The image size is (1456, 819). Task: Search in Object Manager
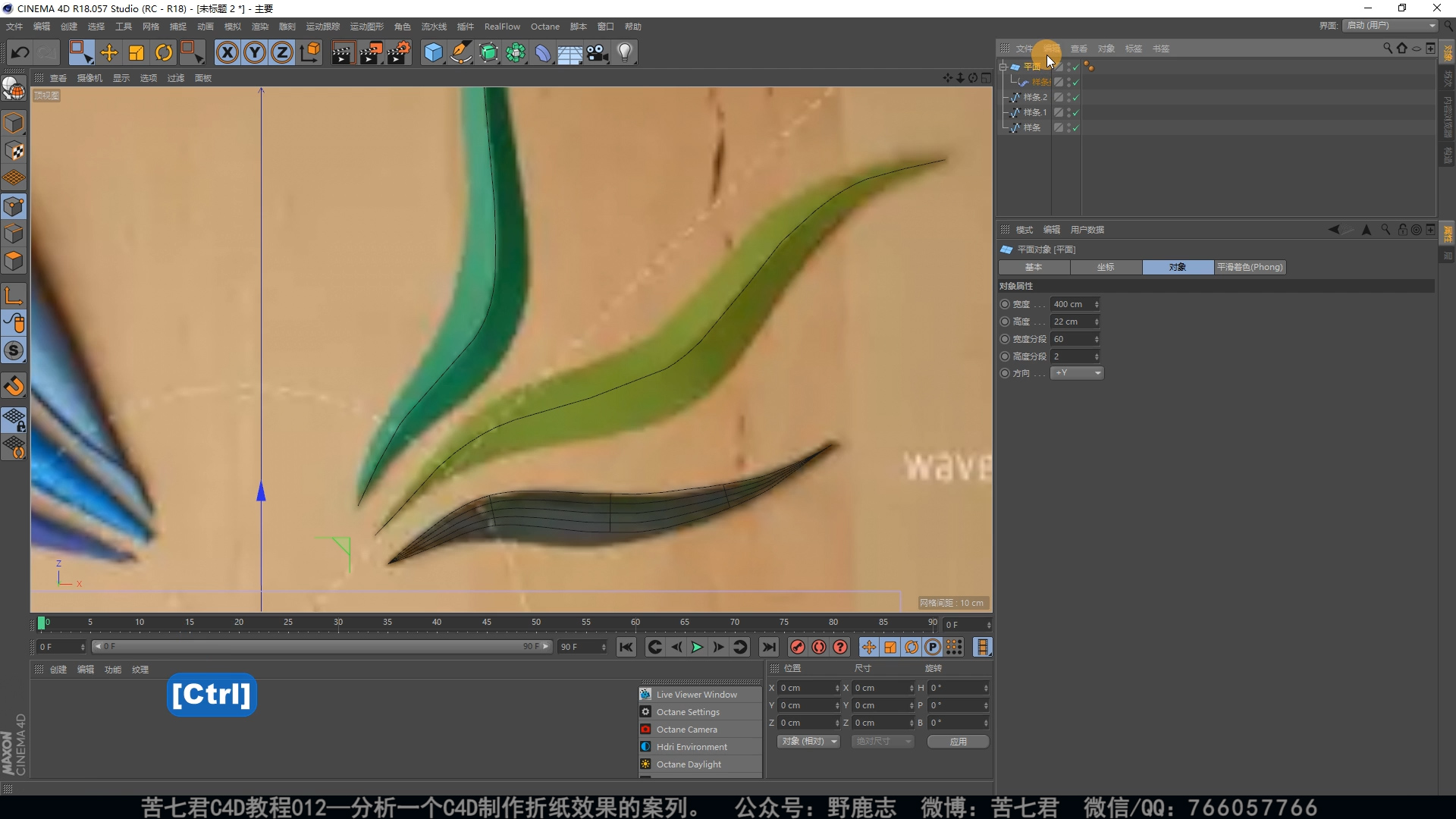pos(1387,48)
